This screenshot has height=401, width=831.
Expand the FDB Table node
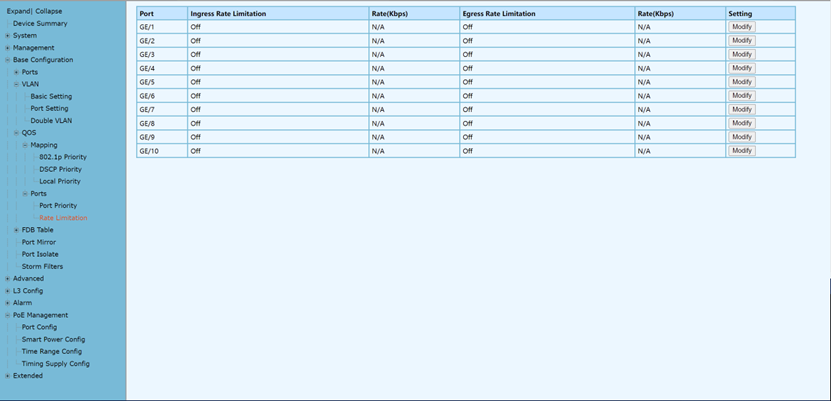pyautogui.click(x=17, y=230)
